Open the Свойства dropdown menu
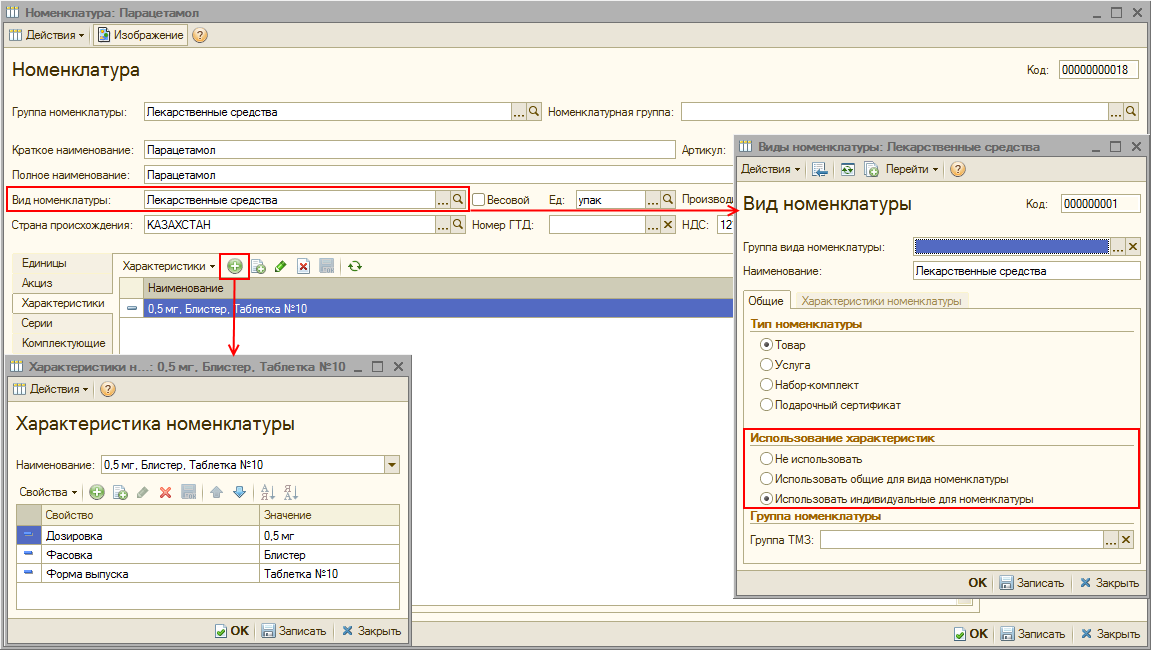The image size is (1151, 650). (x=48, y=492)
